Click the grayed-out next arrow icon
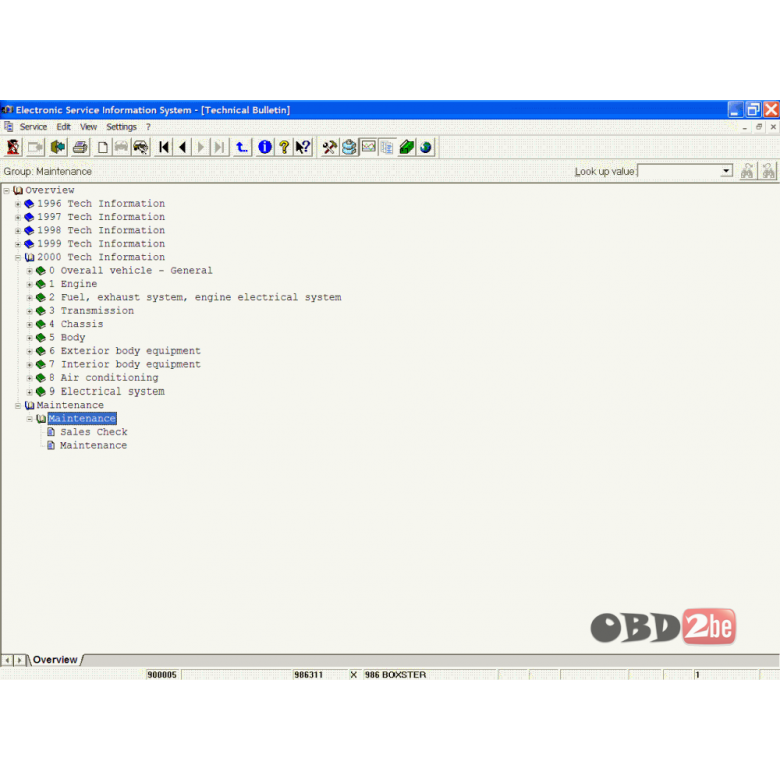The image size is (780, 780). (x=201, y=147)
